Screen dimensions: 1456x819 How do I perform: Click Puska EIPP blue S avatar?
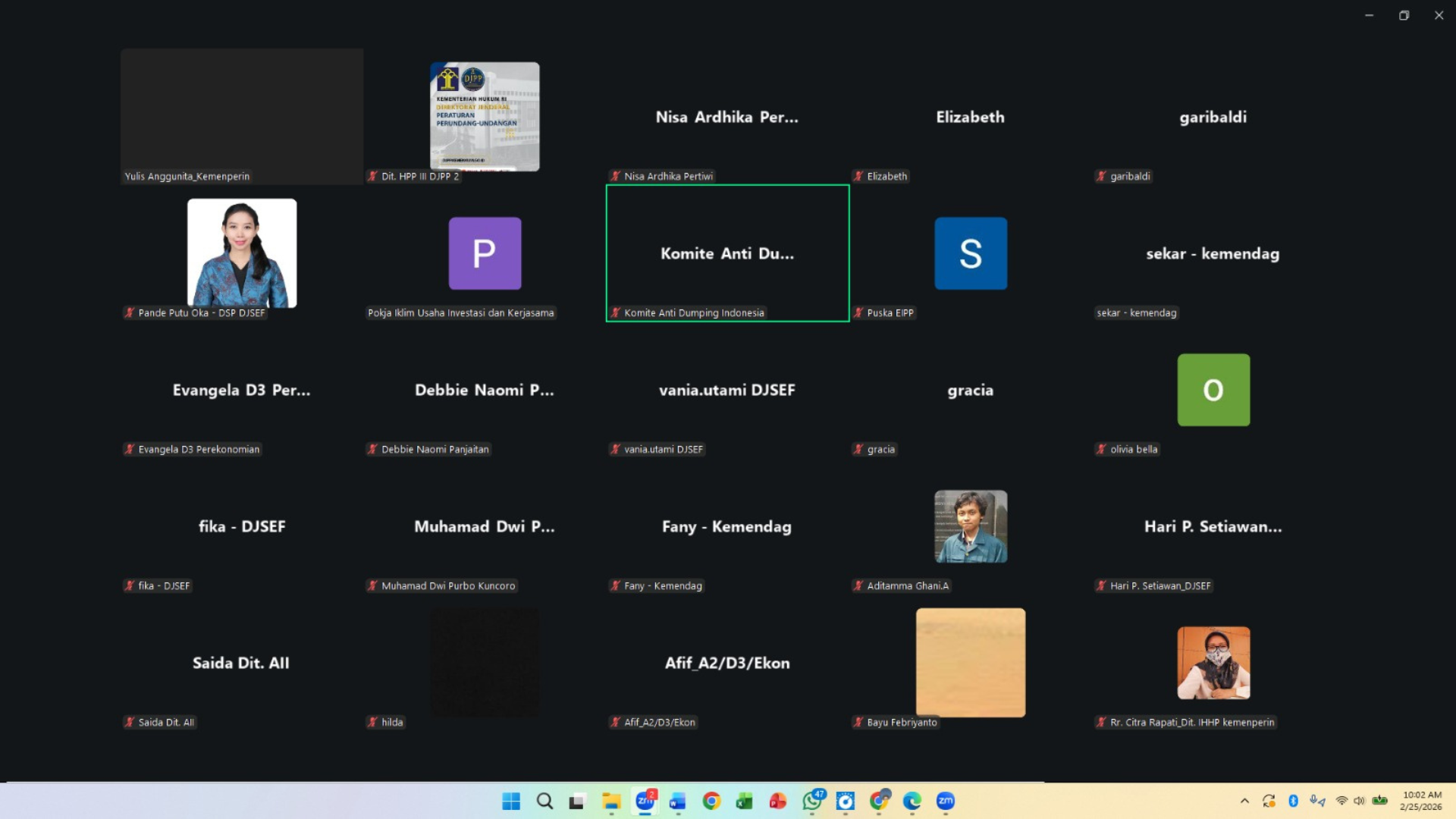click(x=971, y=253)
